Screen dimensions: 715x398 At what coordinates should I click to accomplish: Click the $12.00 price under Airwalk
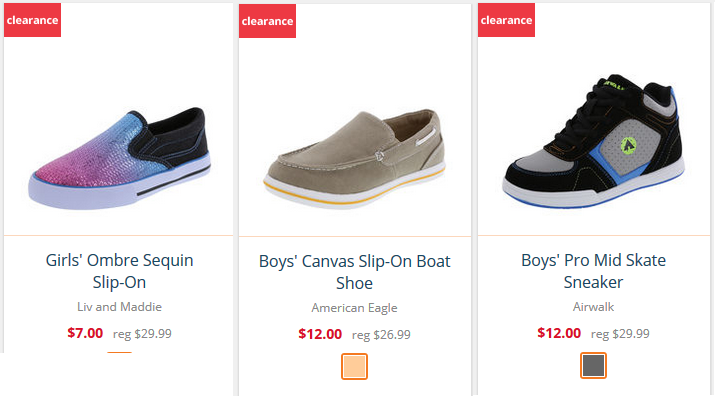[559, 333]
